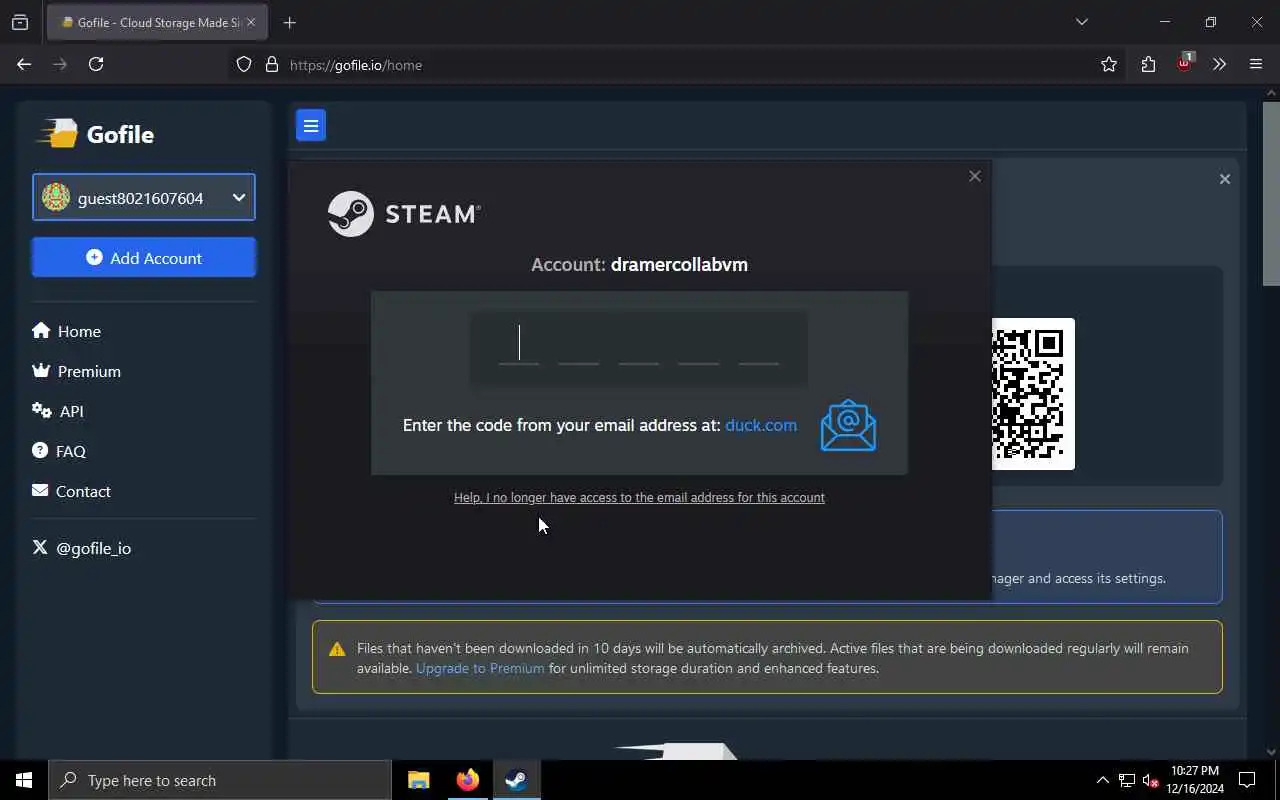Open the Firefox application menu
Viewport: 1280px width, 800px height.
tap(1256, 65)
